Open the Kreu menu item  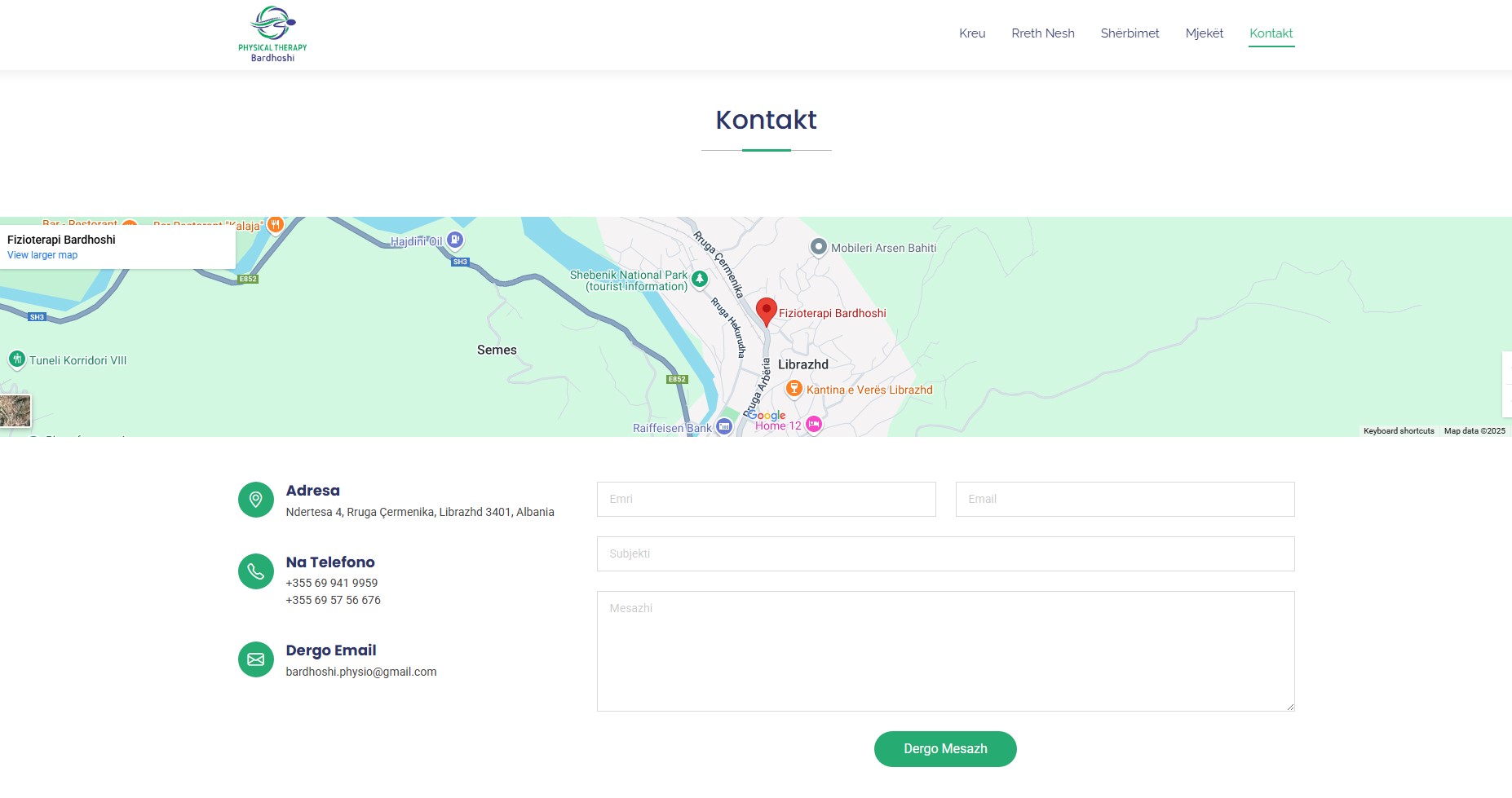pos(972,33)
